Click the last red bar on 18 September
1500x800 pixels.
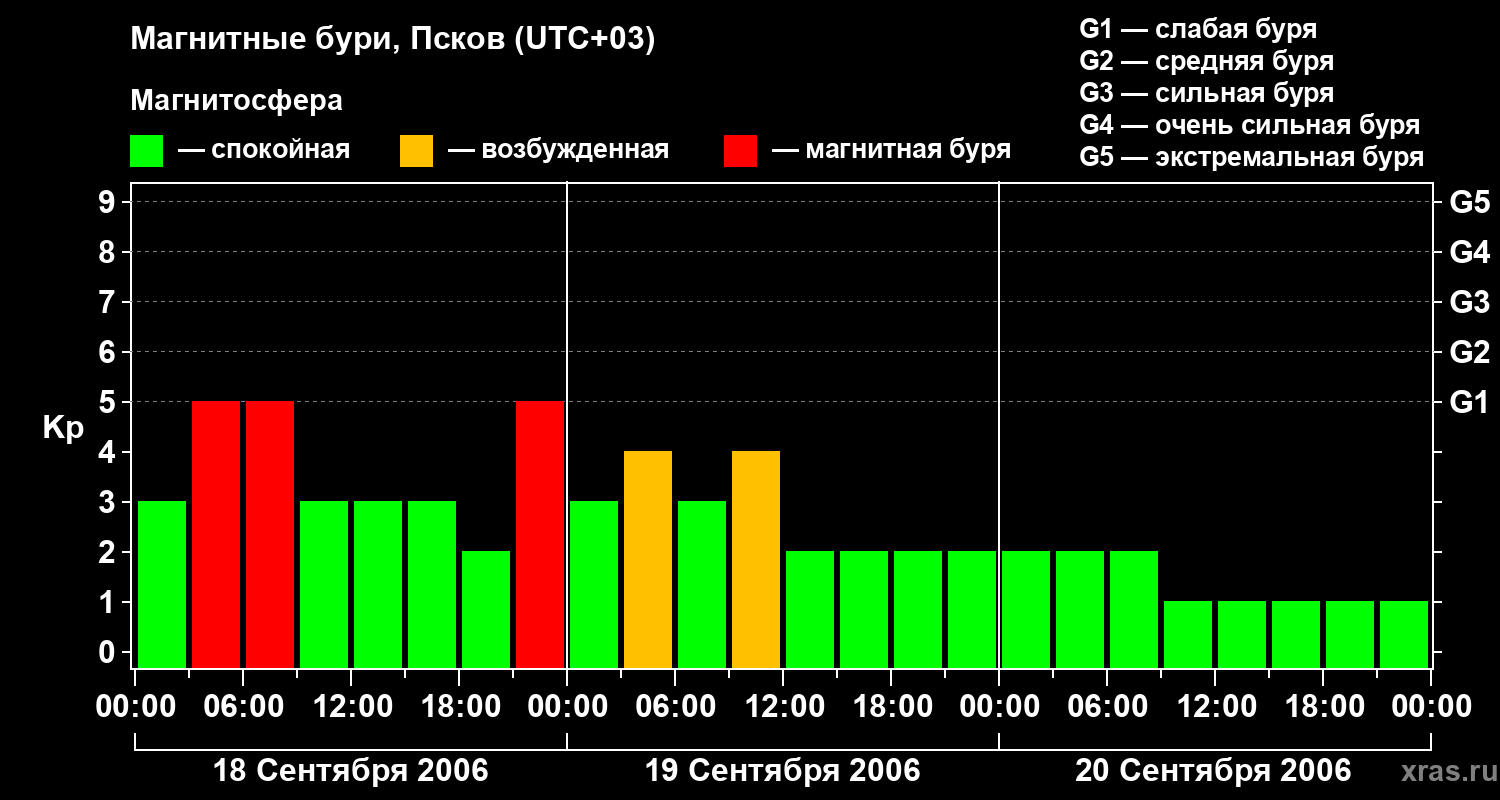540,534
